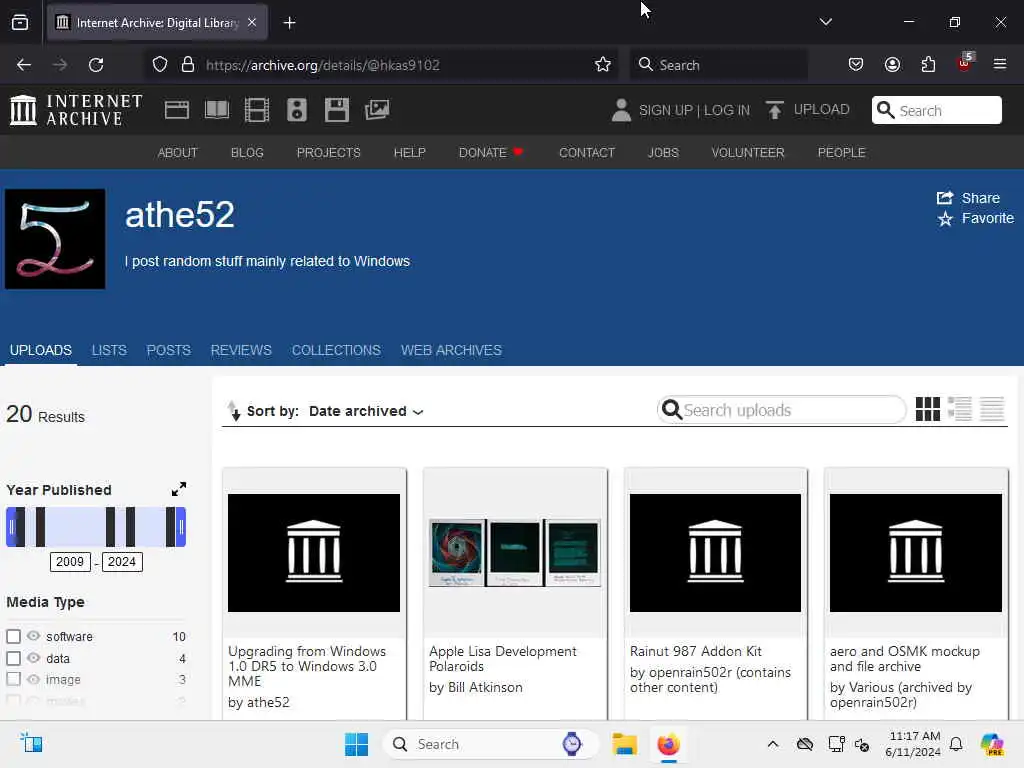The image size is (1024, 768).
Task: Show hidden system tray icons
Action: click(773, 744)
